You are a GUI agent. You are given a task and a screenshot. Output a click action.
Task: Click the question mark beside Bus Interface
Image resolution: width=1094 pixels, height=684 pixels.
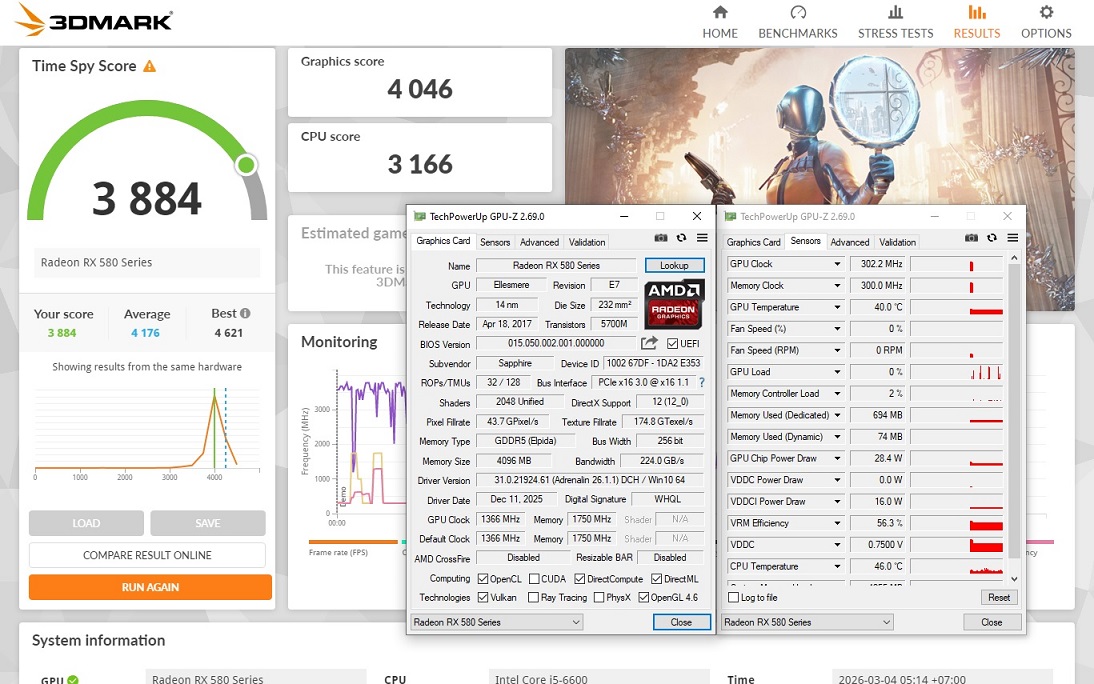(x=701, y=383)
